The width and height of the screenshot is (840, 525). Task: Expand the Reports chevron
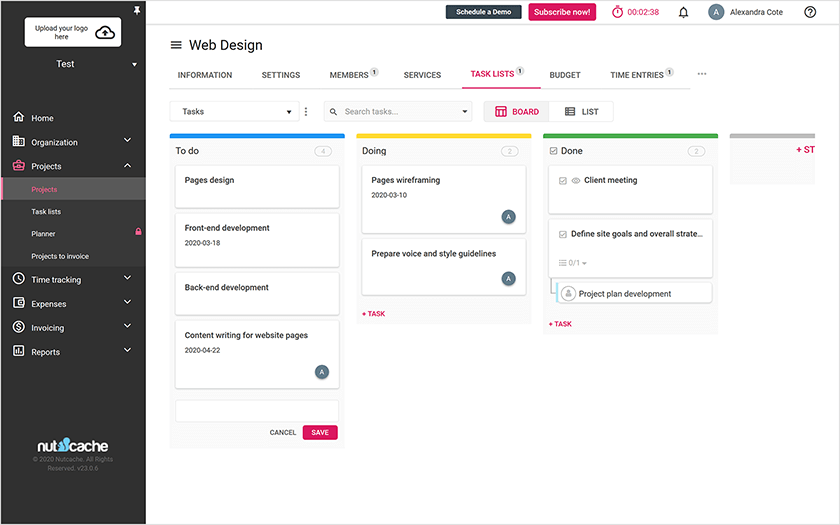tap(128, 350)
